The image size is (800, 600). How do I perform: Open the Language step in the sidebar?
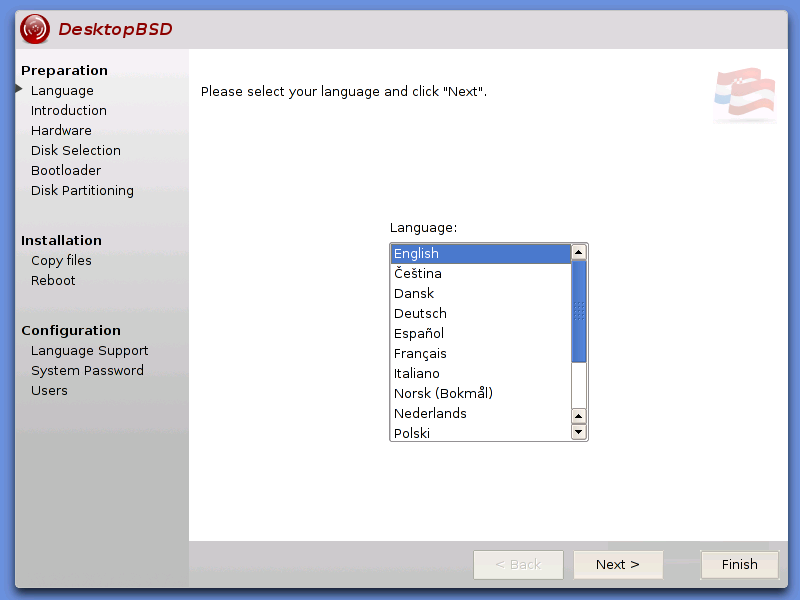62,90
